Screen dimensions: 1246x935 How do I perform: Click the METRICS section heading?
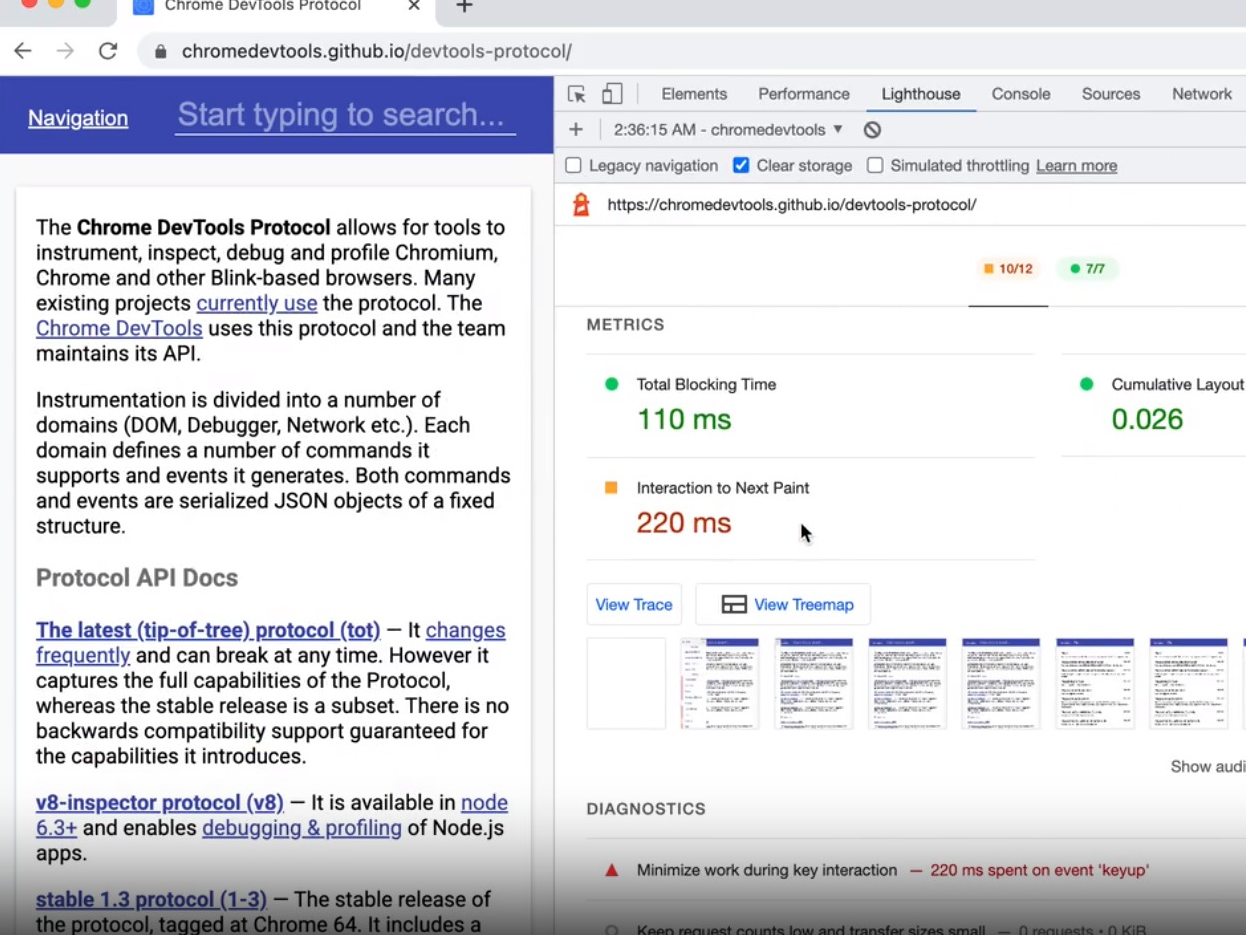(x=626, y=325)
